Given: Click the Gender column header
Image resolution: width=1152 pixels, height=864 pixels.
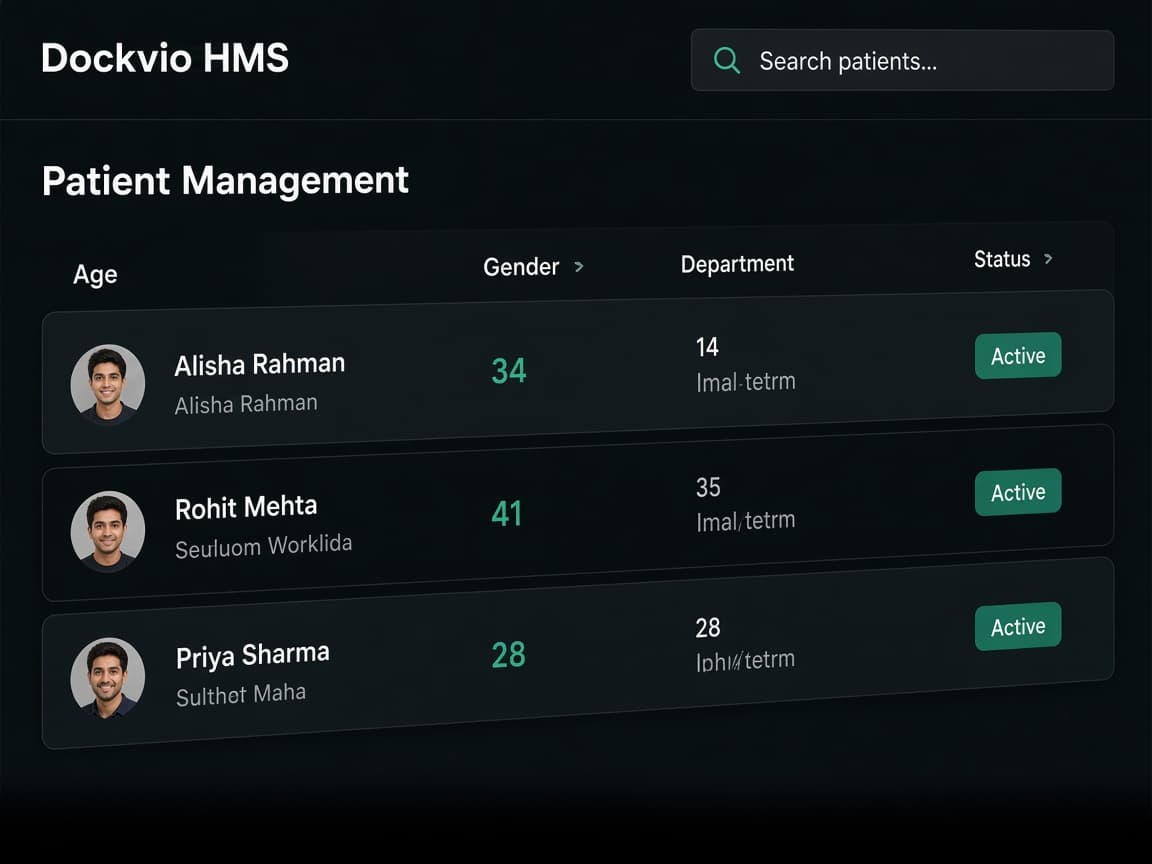Looking at the screenshot, I should pos(521,267).
